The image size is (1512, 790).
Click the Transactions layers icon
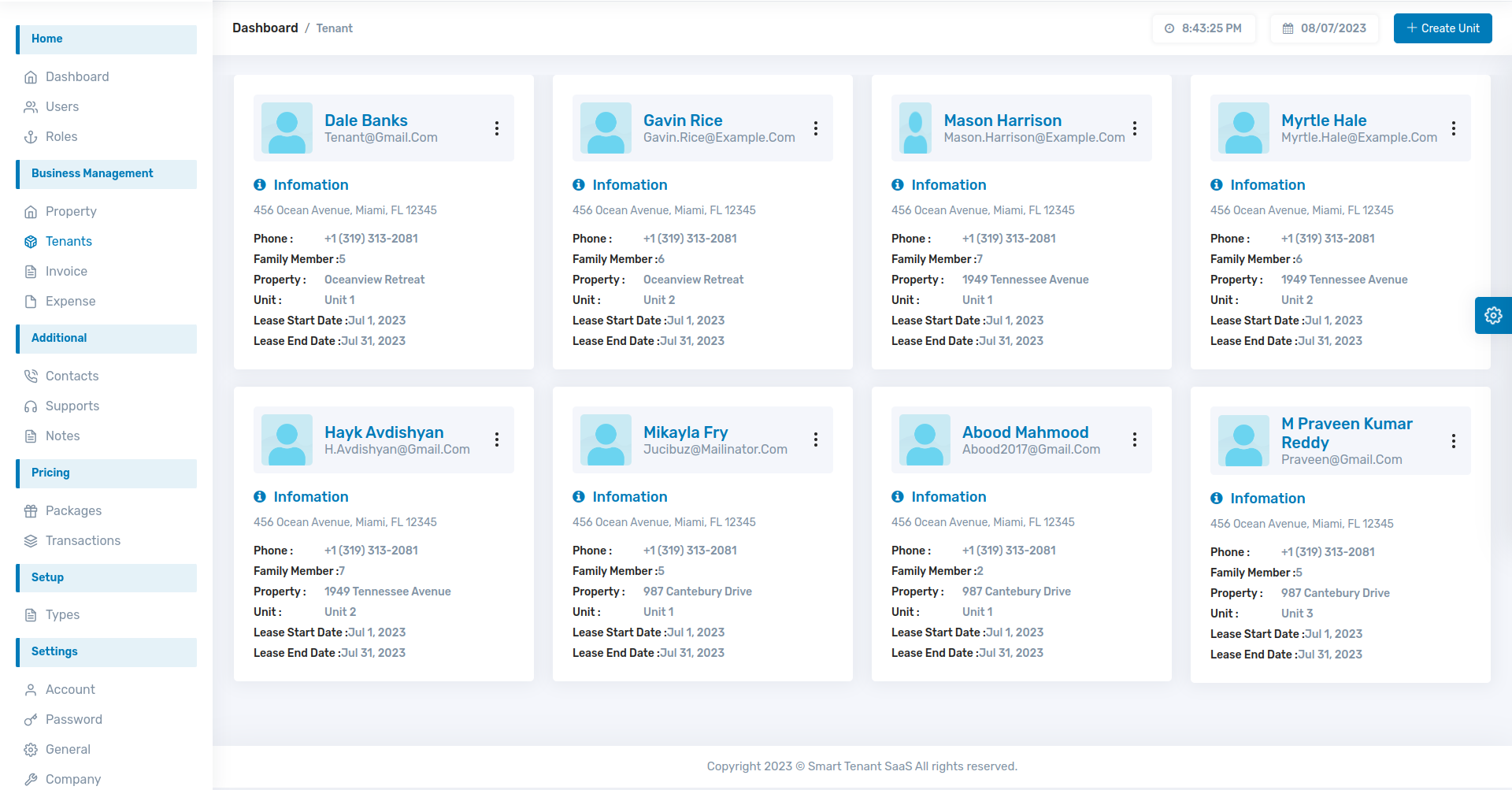(x=31, y=541)
